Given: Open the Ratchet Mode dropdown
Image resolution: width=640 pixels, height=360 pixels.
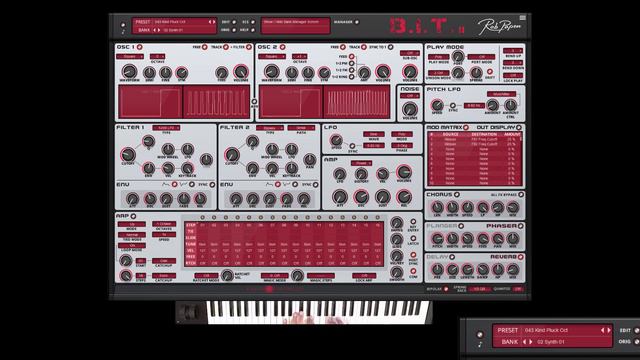Looking at the screenshot, I should coord(206,276).
